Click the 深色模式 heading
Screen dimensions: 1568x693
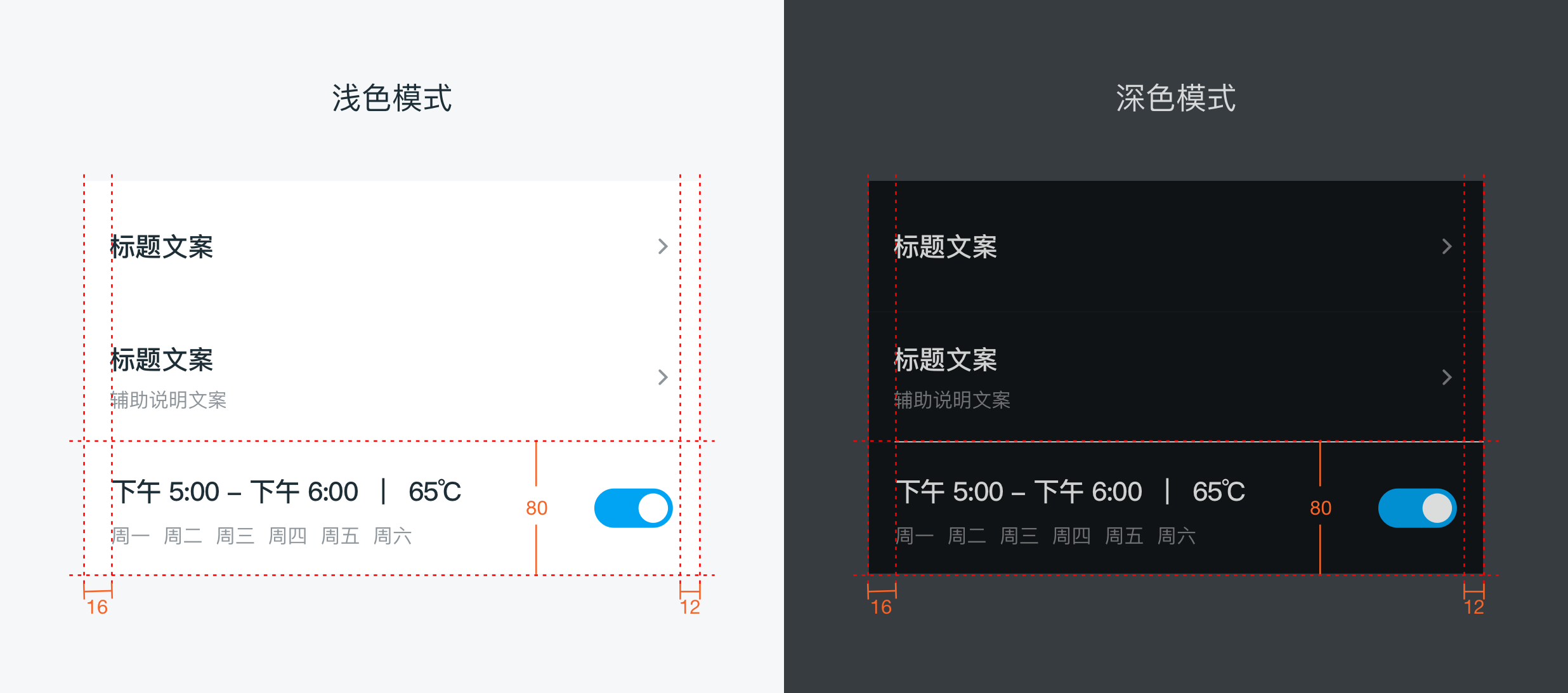click(1176, 98)
